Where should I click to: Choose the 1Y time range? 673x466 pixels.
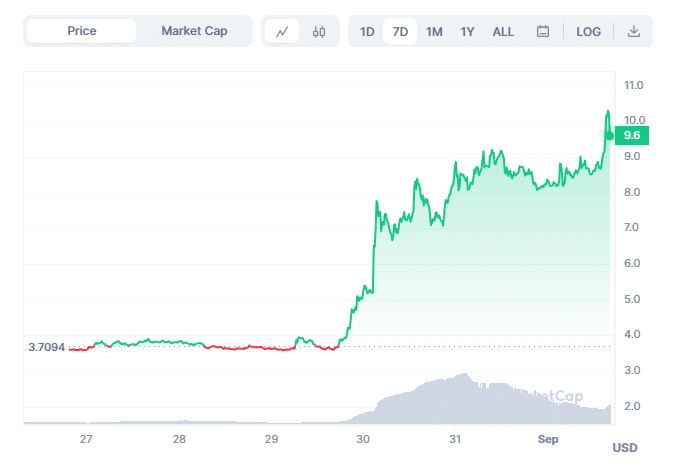click(467, 31)
